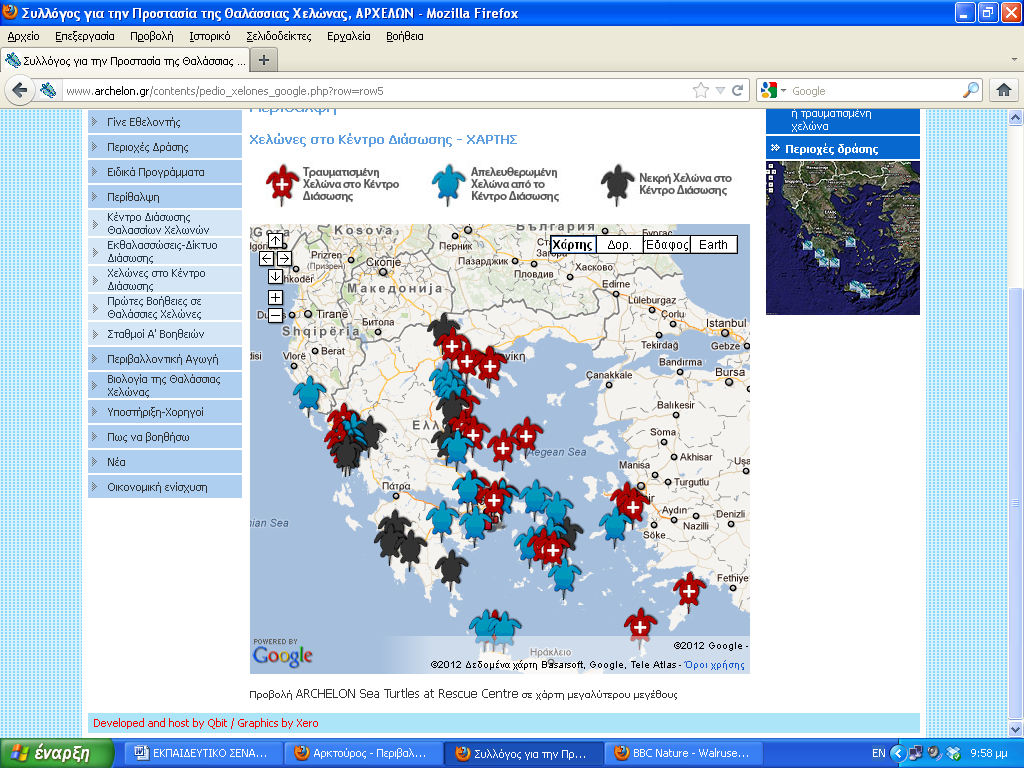1024x768 pixels.
Task: Open the tab list dropdown arrow
Action: click(x=1014, y=59)
